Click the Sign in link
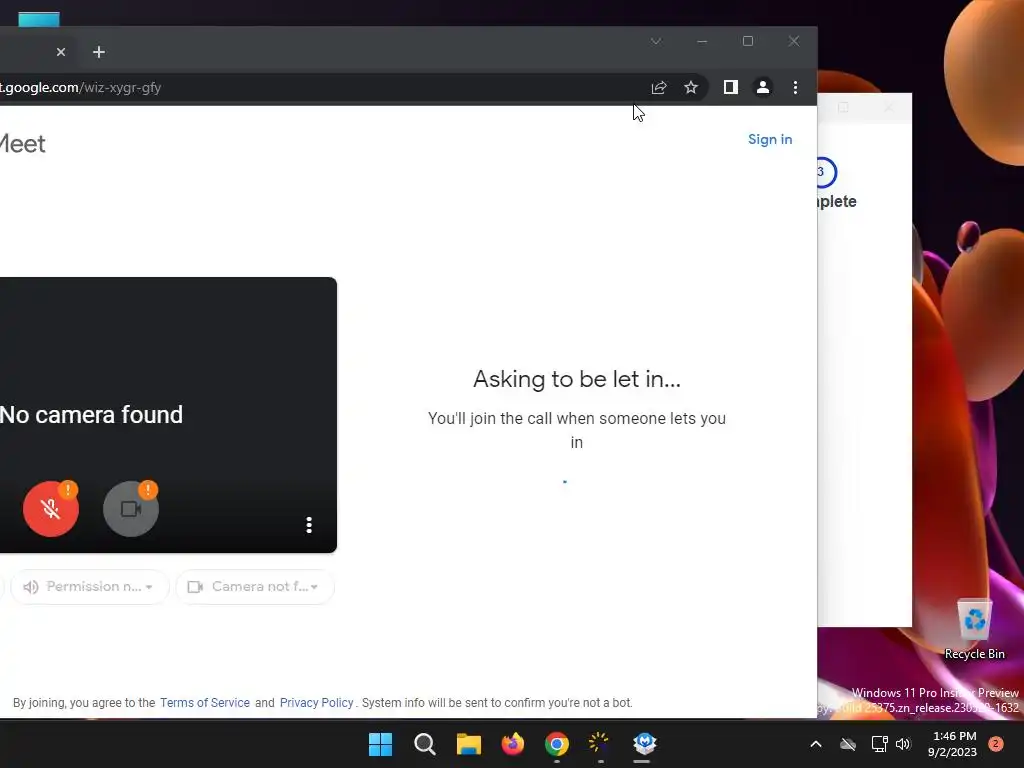The image size is (1024, 768). click(770, 139)
